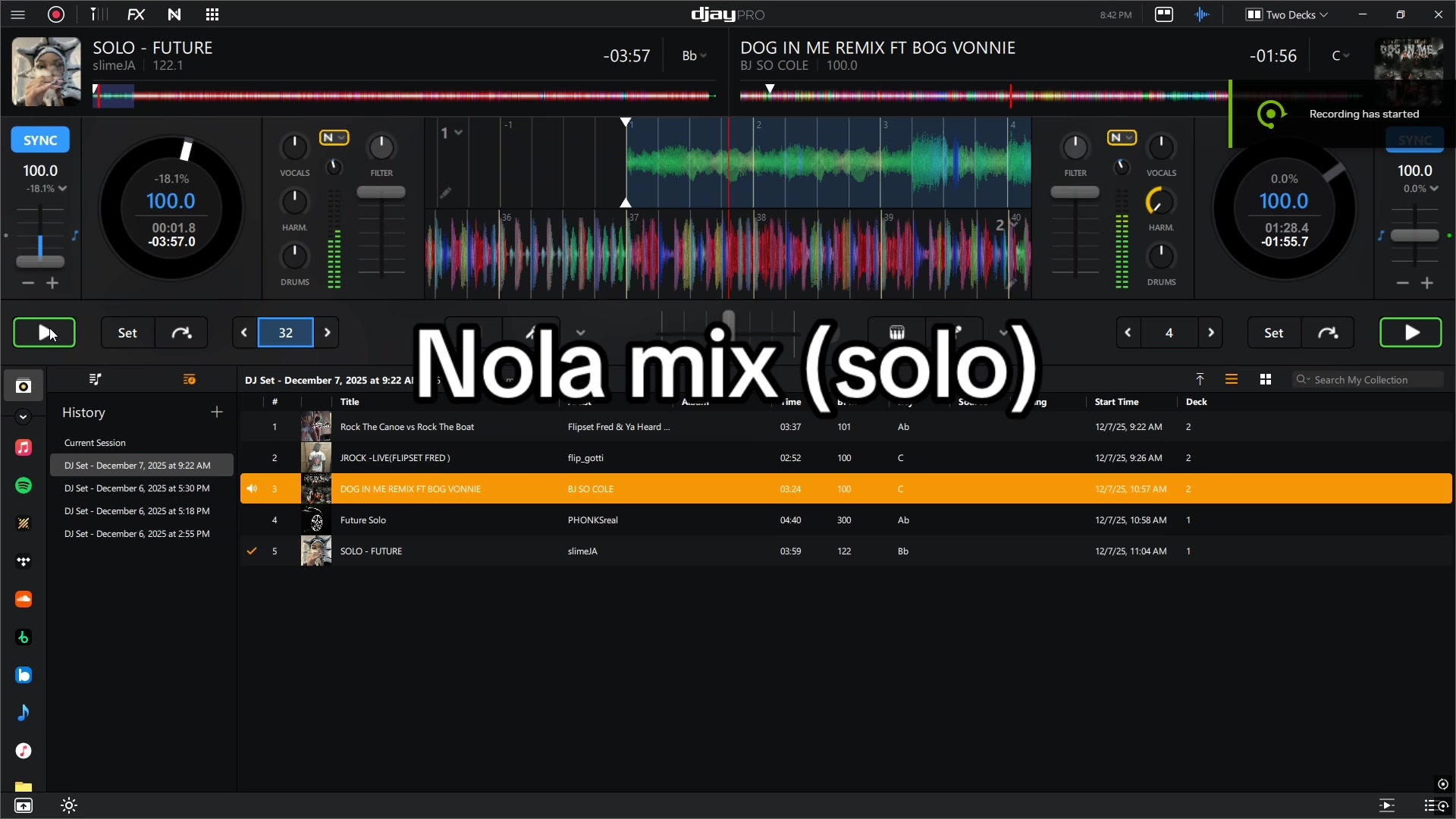Click the deck 1 tempo slider handle
Screen dimensions: 1456x819
[40, 261]
